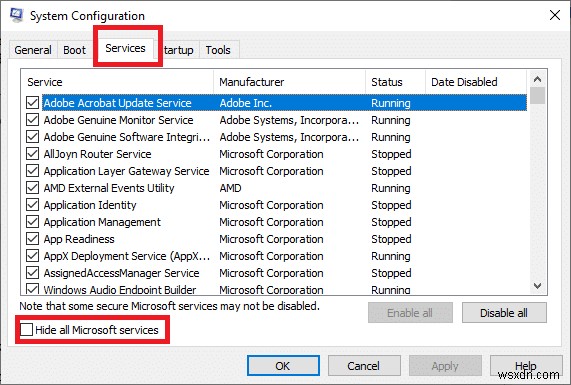The height and width of the screenshot is (385, 571).
Task: Toggle AssignedAccessManager Service checkbox
Action: coord(32,273)
